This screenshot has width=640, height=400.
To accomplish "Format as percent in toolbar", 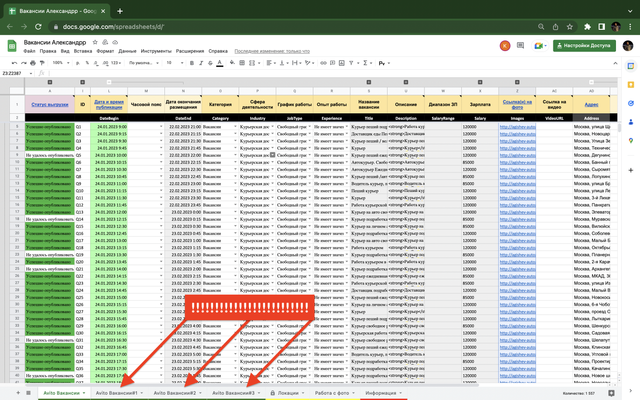I will (87, 63).
